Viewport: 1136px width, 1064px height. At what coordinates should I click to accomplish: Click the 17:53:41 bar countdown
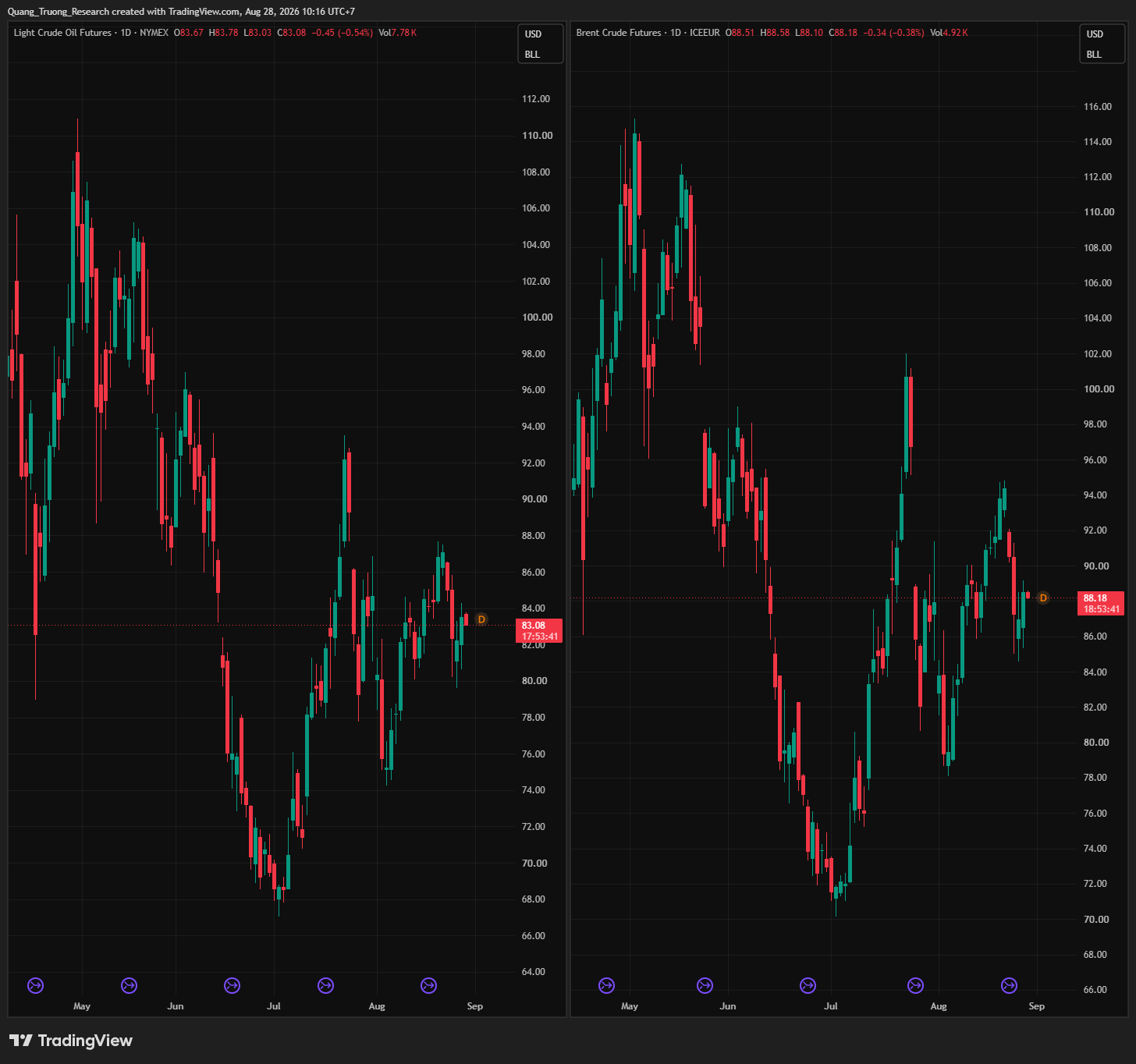[x=540, y=637]
